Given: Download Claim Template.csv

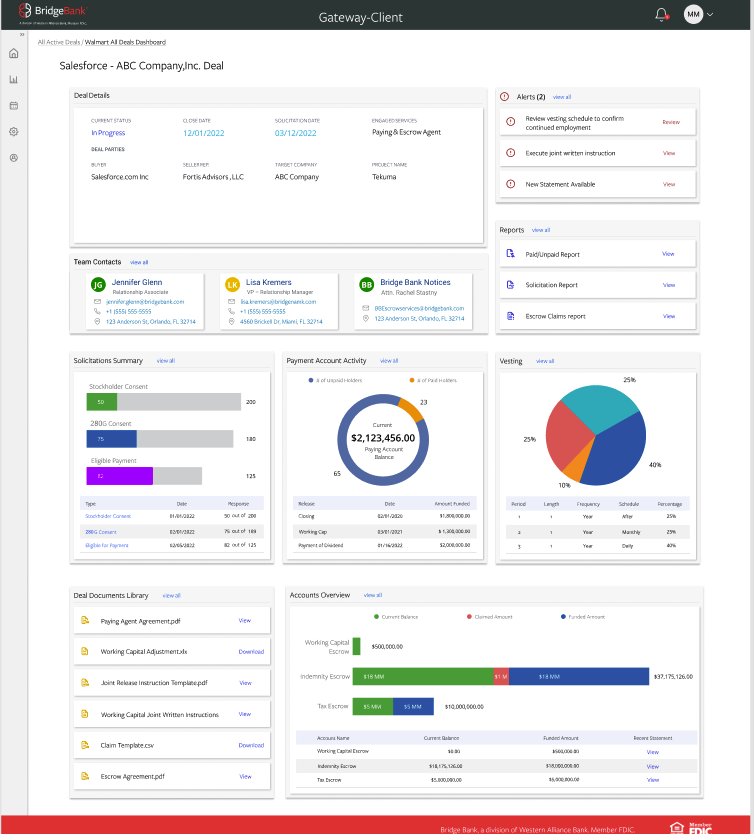Looking at the screenshot, I should (251, 745).
